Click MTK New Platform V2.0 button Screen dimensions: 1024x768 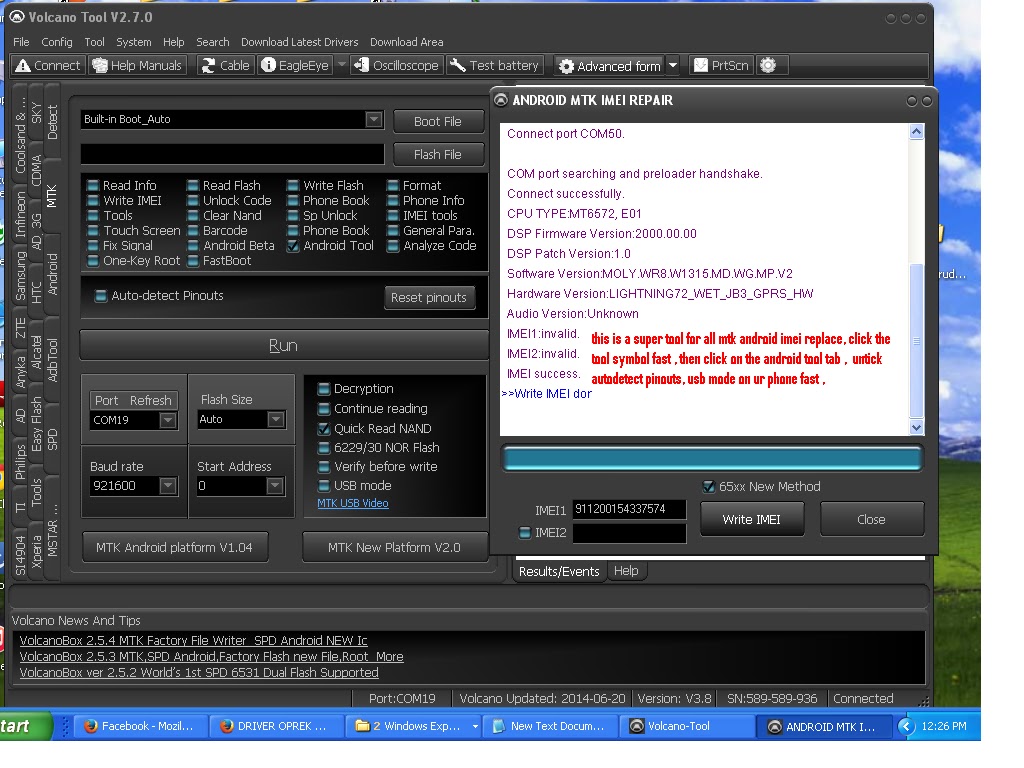394,547
